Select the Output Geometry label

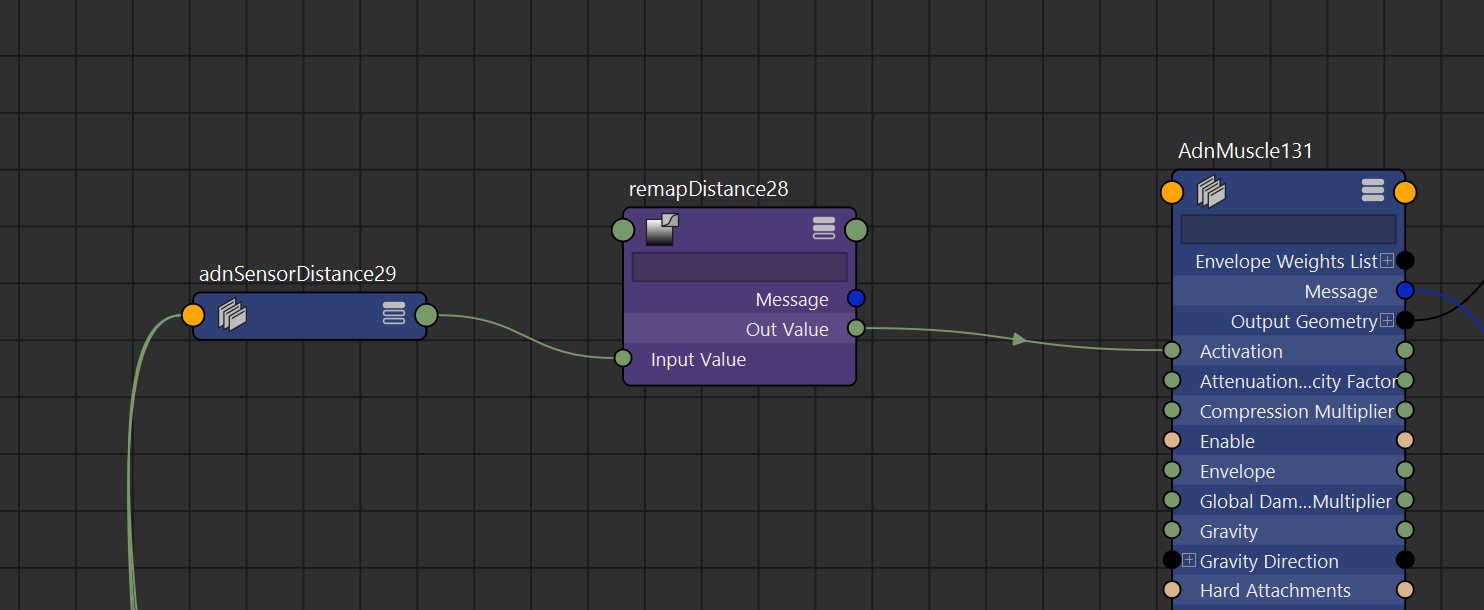(x=1304, y=321)
